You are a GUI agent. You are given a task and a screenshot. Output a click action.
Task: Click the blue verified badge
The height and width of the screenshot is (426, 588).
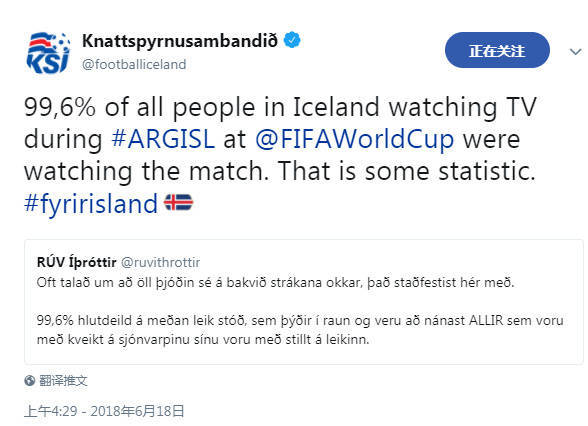(x=292, y=40)
